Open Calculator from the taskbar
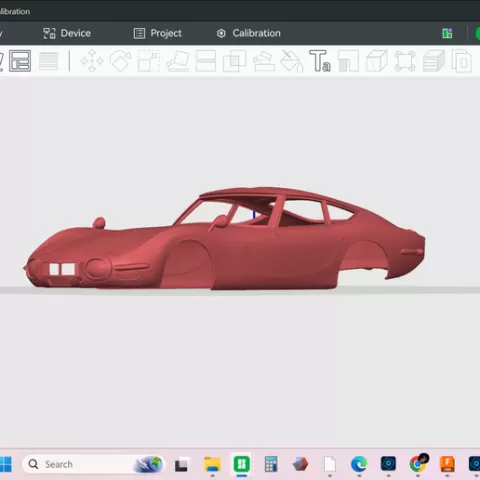480x480 pixels. pyautogui.click(x=271, y=464)
